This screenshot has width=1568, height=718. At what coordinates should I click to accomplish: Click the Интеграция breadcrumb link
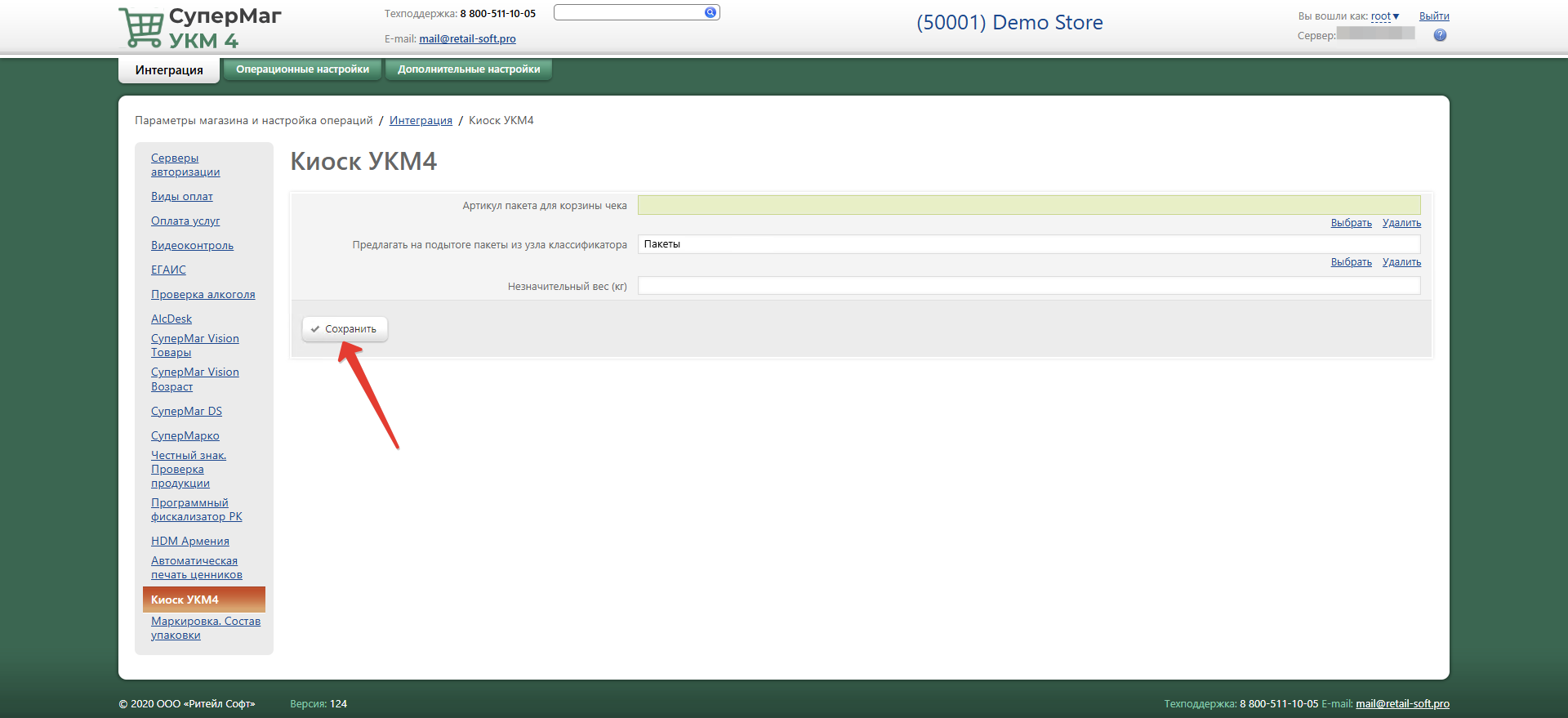pos(421,121)
